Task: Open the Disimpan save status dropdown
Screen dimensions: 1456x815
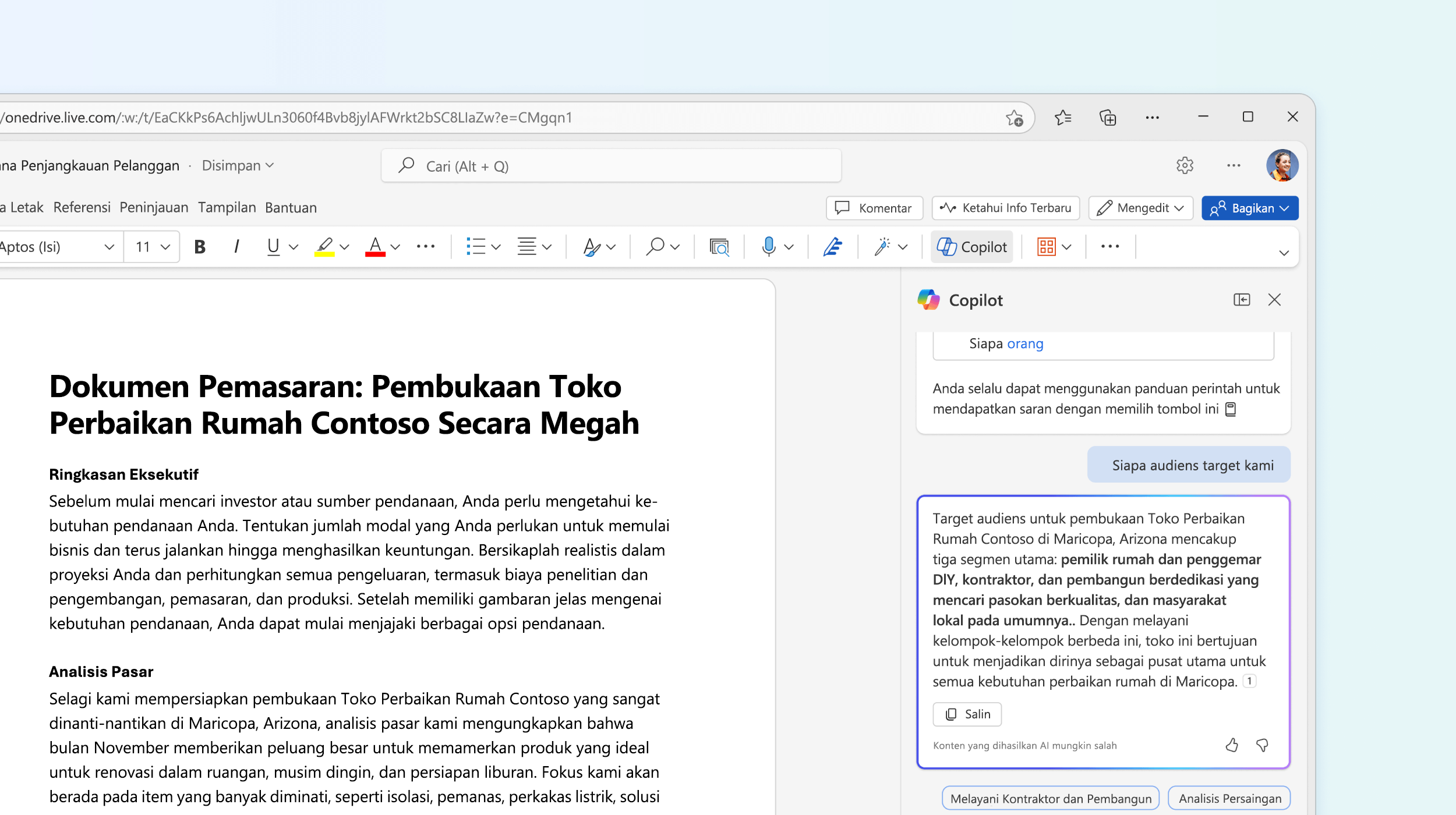Action: coord(238,165)
